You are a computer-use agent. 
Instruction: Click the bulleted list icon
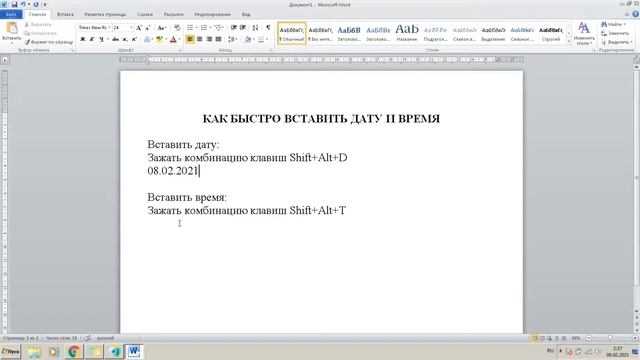[x=190, y=28]
